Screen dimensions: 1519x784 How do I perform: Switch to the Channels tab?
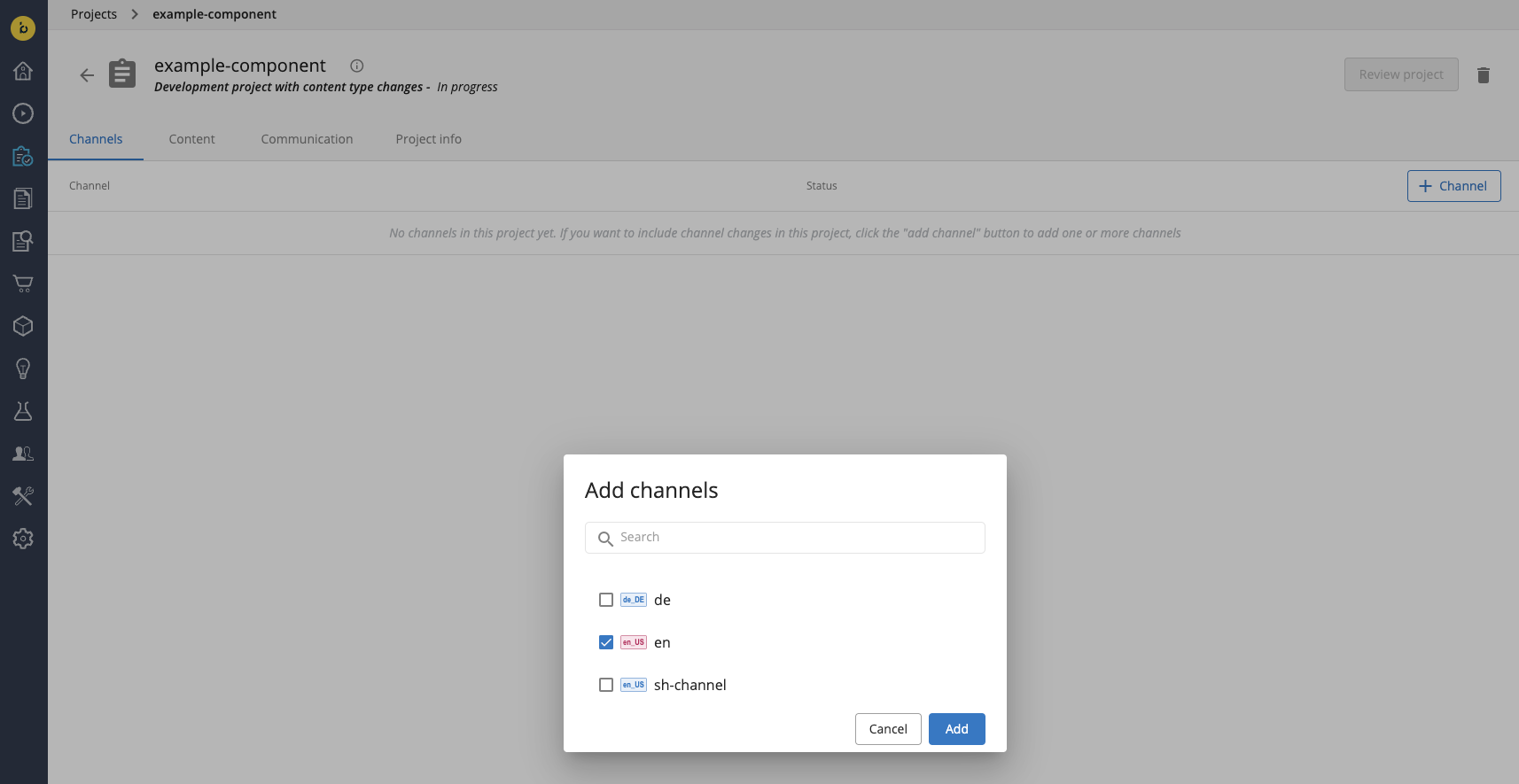[x=96, y=139]
